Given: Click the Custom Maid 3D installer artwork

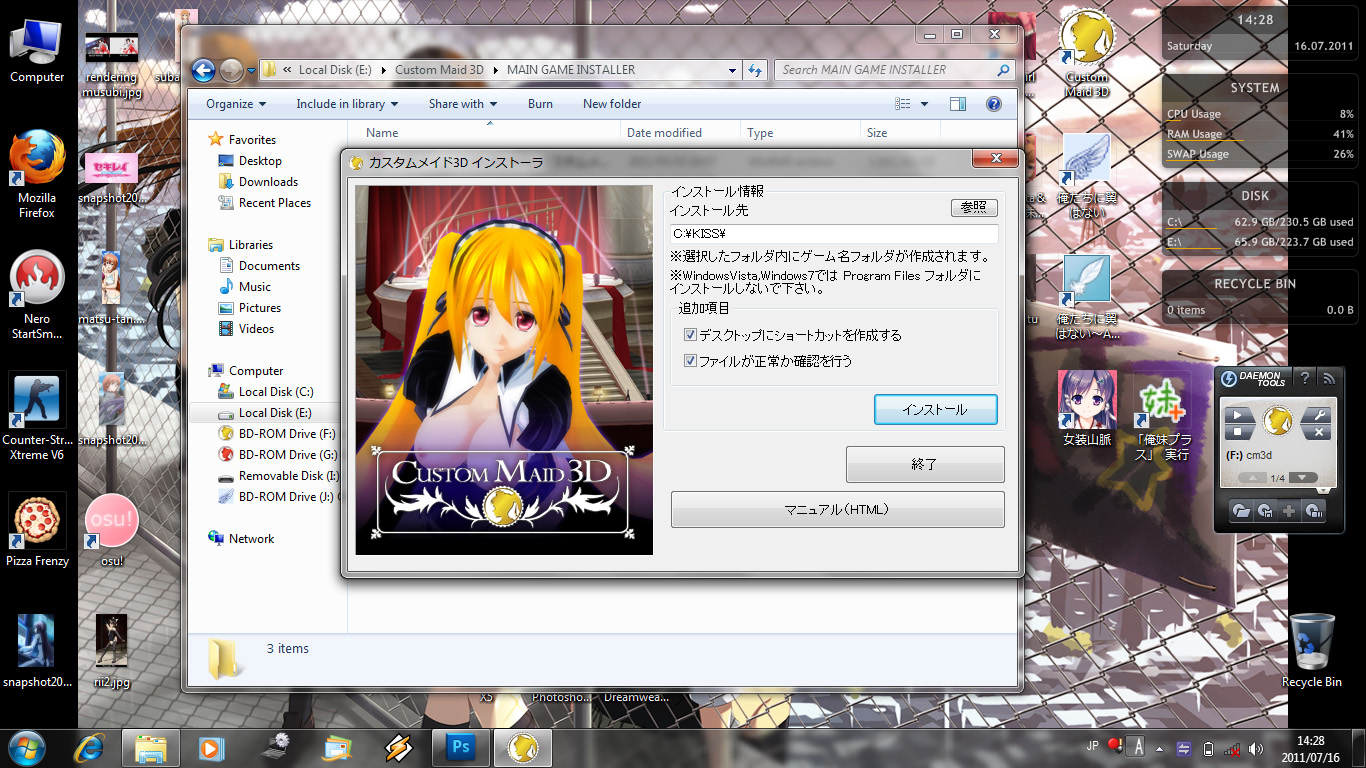Looking at the screenshot, I should (x=504, y=370).
